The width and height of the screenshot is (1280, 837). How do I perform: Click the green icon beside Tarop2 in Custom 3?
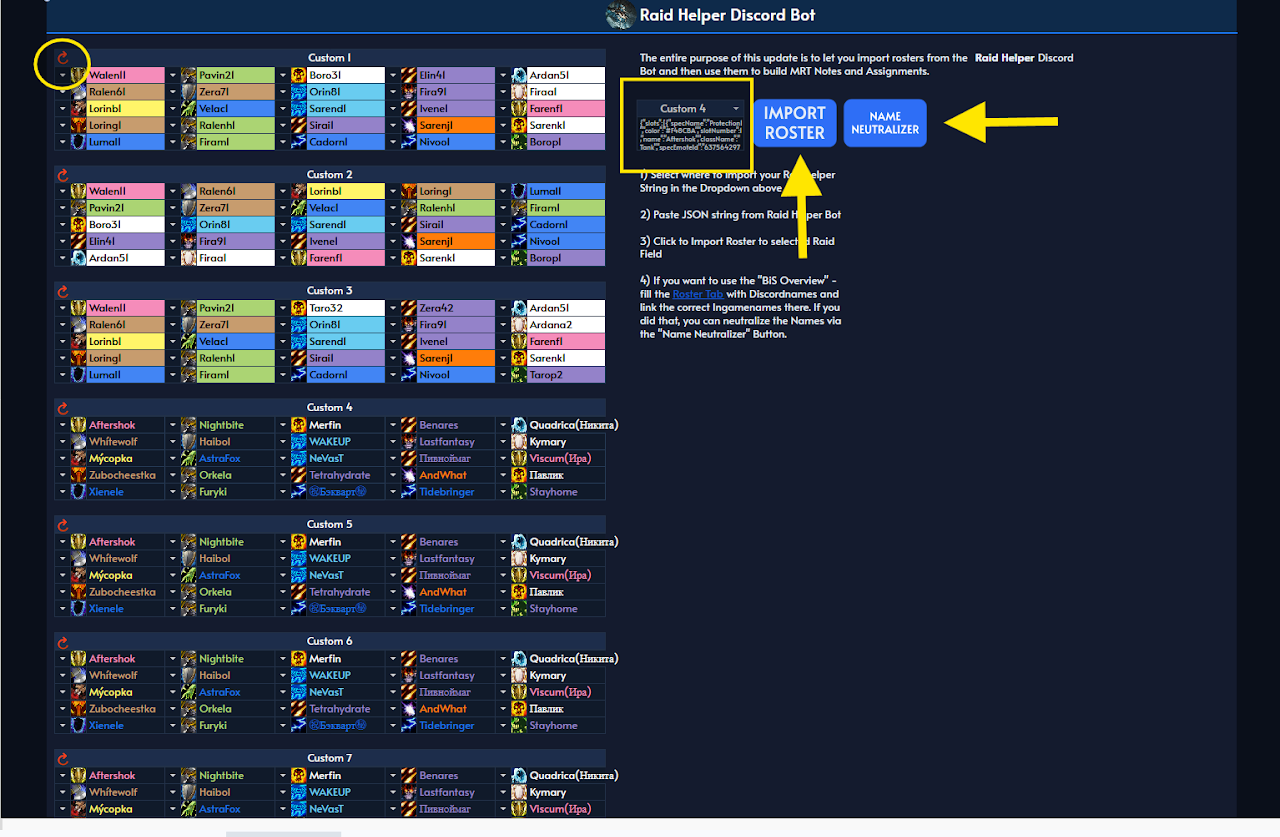point(519,375)
